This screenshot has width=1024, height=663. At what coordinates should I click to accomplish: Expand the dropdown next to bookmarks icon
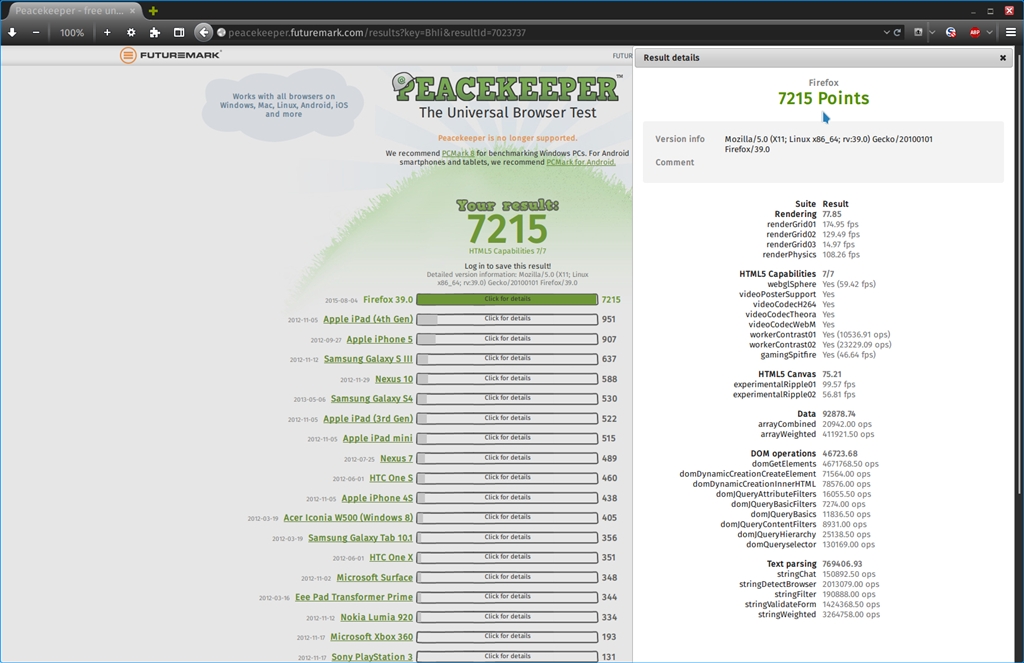click(932, 32)
